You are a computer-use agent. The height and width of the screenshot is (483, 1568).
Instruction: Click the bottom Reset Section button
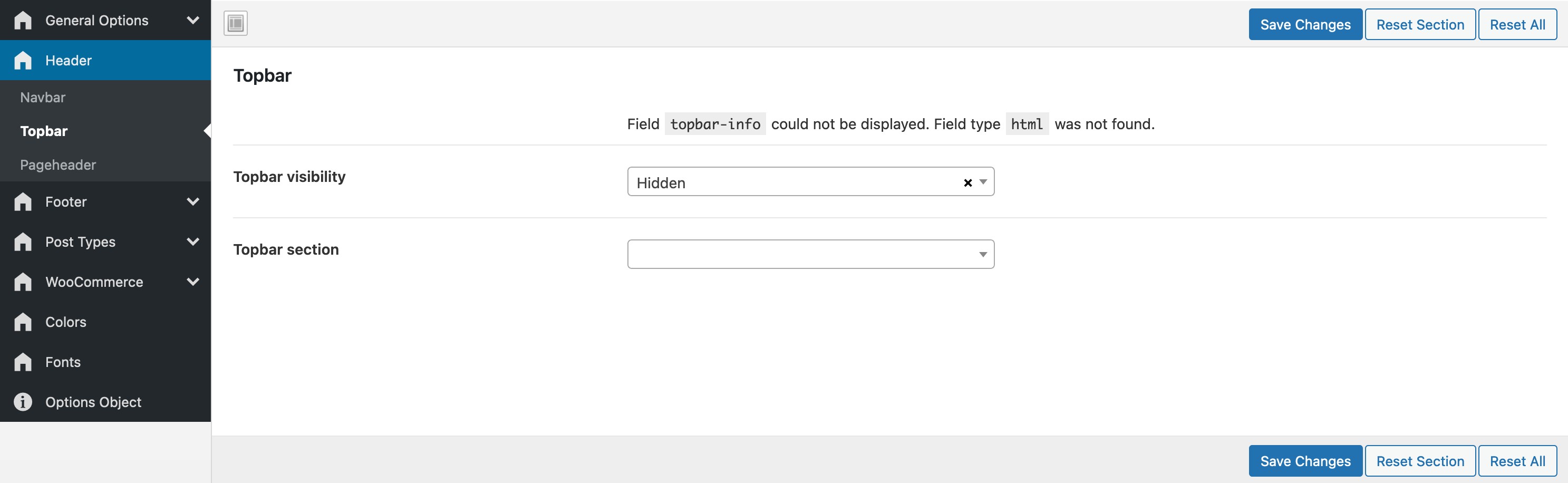coord(1420,461)
